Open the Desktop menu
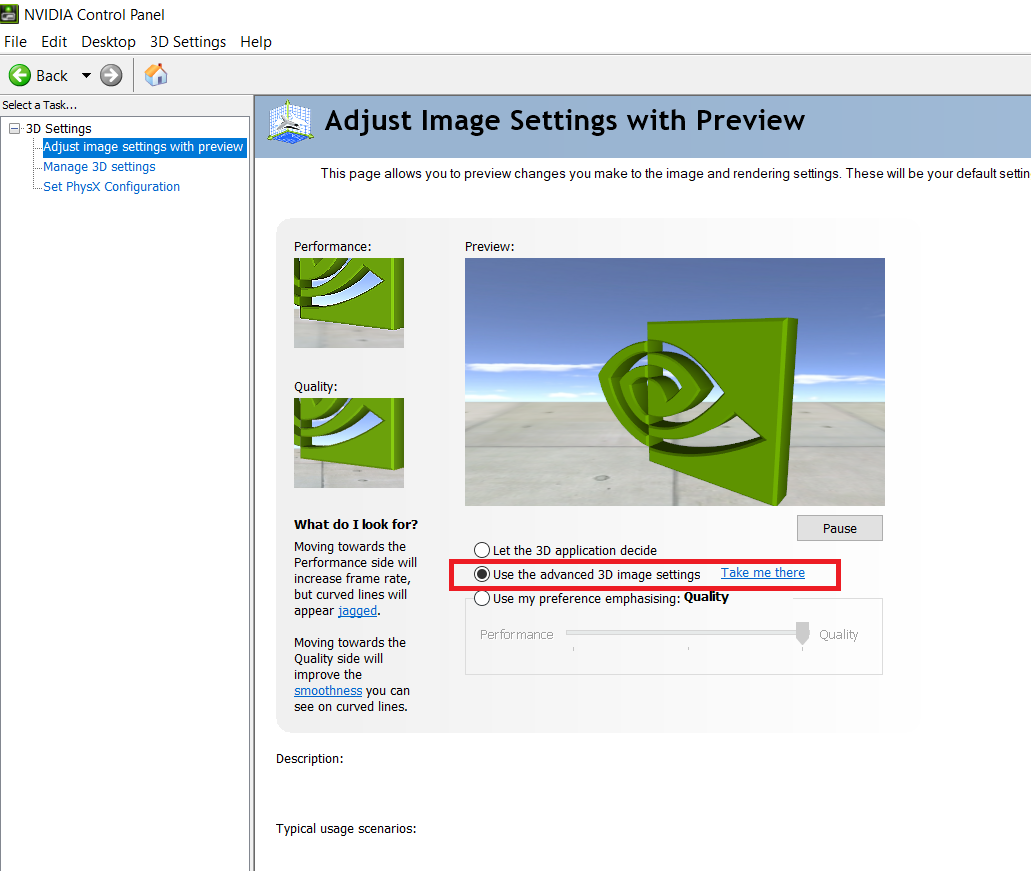The image size is (1031, 871). [108, 42]
